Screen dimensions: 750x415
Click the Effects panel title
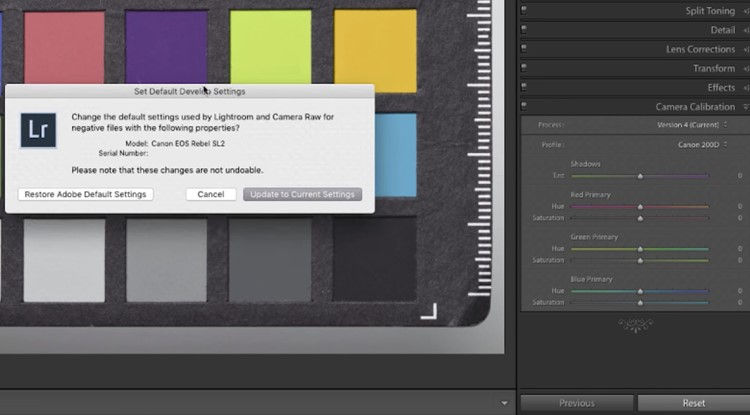(x=721, y=87)
